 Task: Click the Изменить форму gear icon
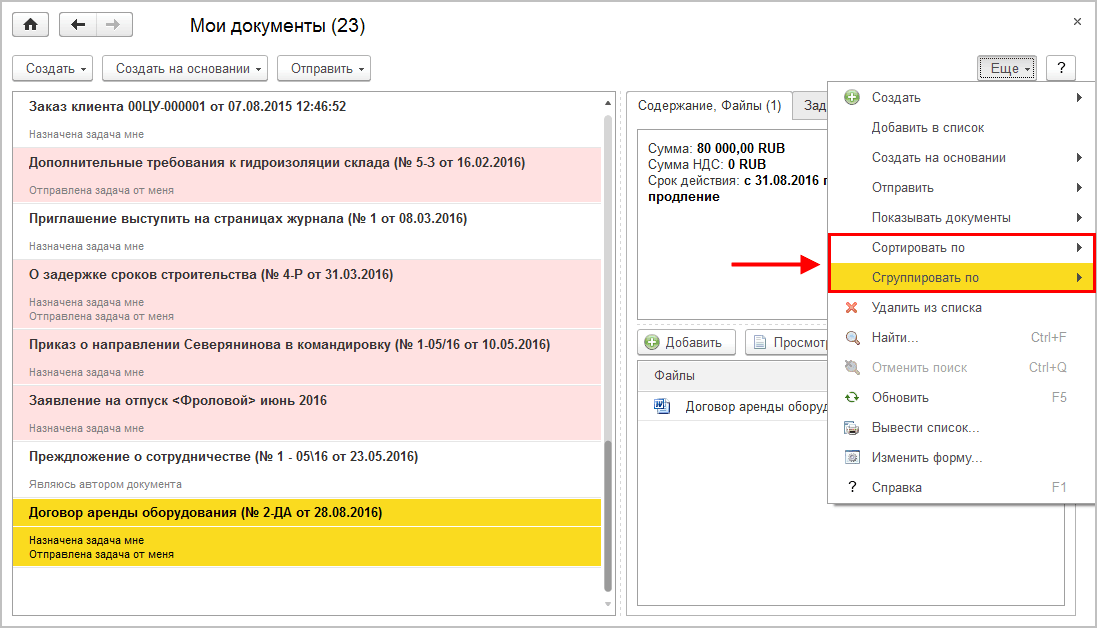pyautogui.click(x=852, y=458)
